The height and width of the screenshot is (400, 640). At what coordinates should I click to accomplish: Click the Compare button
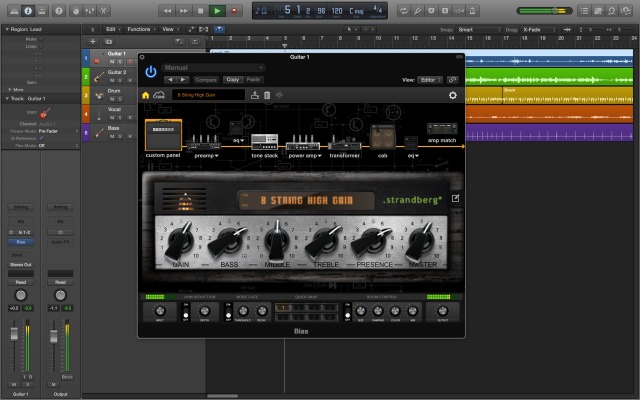tap(206, 80)
